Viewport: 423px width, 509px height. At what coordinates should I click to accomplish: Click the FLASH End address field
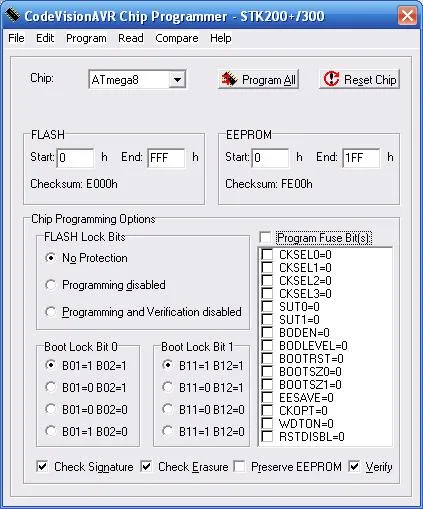pyautogui.click(x=166, y=158)
